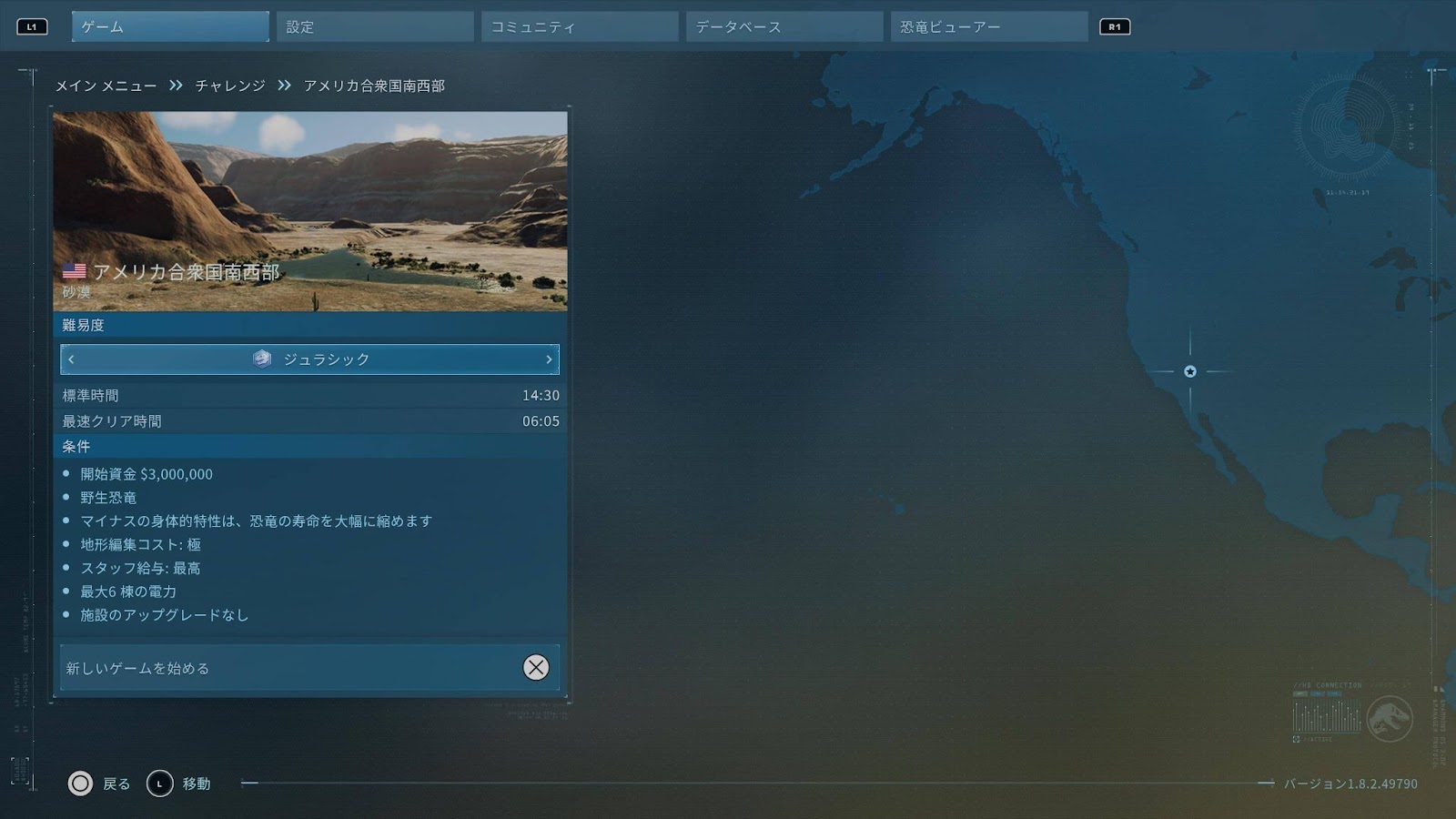Click the 施設のアップグレードなし condition
1456x819 pixels.
click(x=165, y=615)
